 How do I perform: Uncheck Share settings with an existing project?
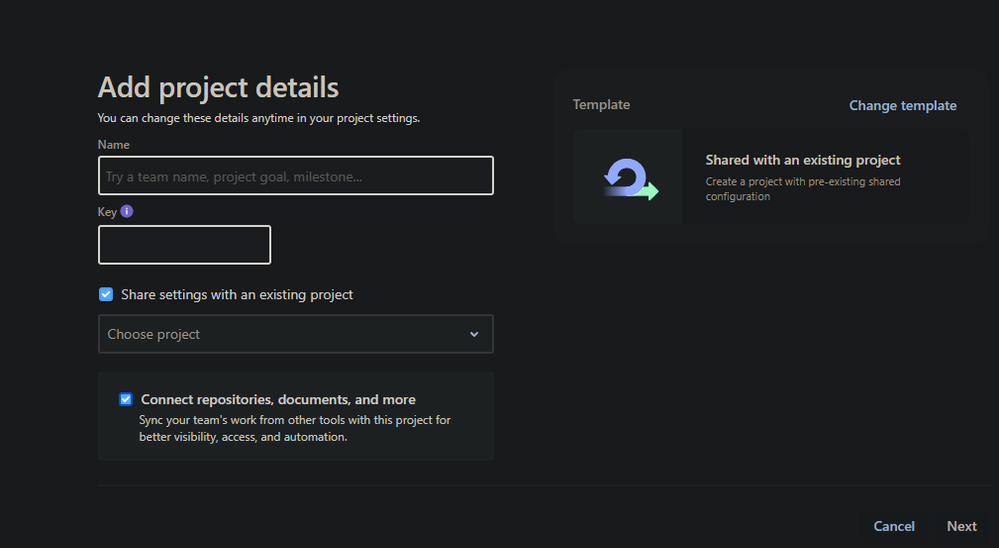click(x=106, y=294)
